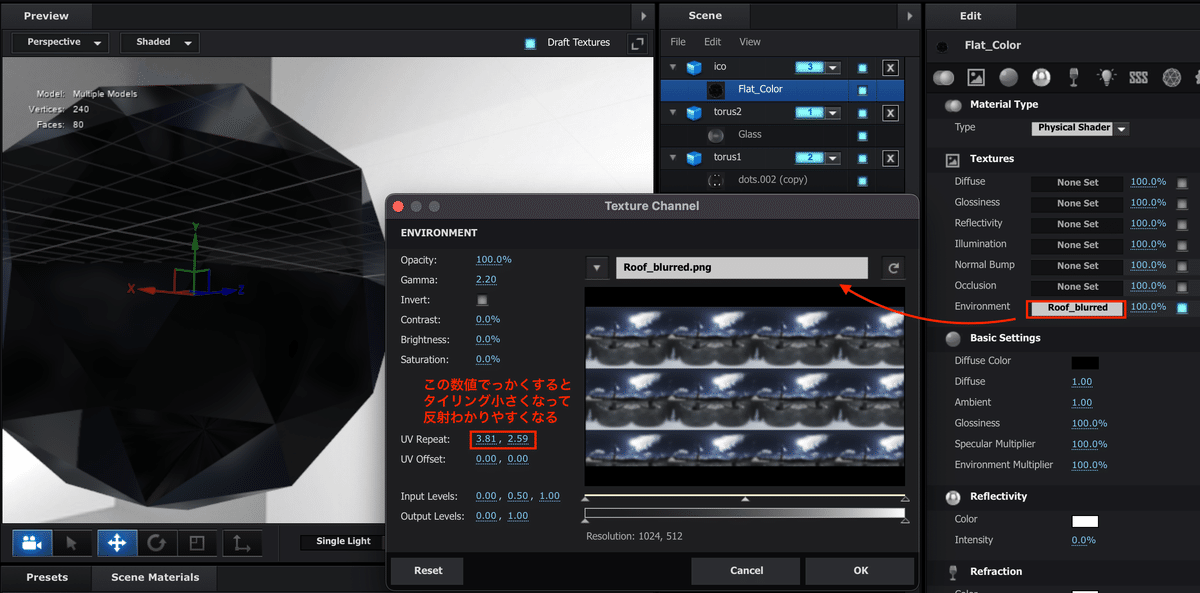Jump to the Textures section via image icon
The image size is (1200, 593).
point(976,77)
